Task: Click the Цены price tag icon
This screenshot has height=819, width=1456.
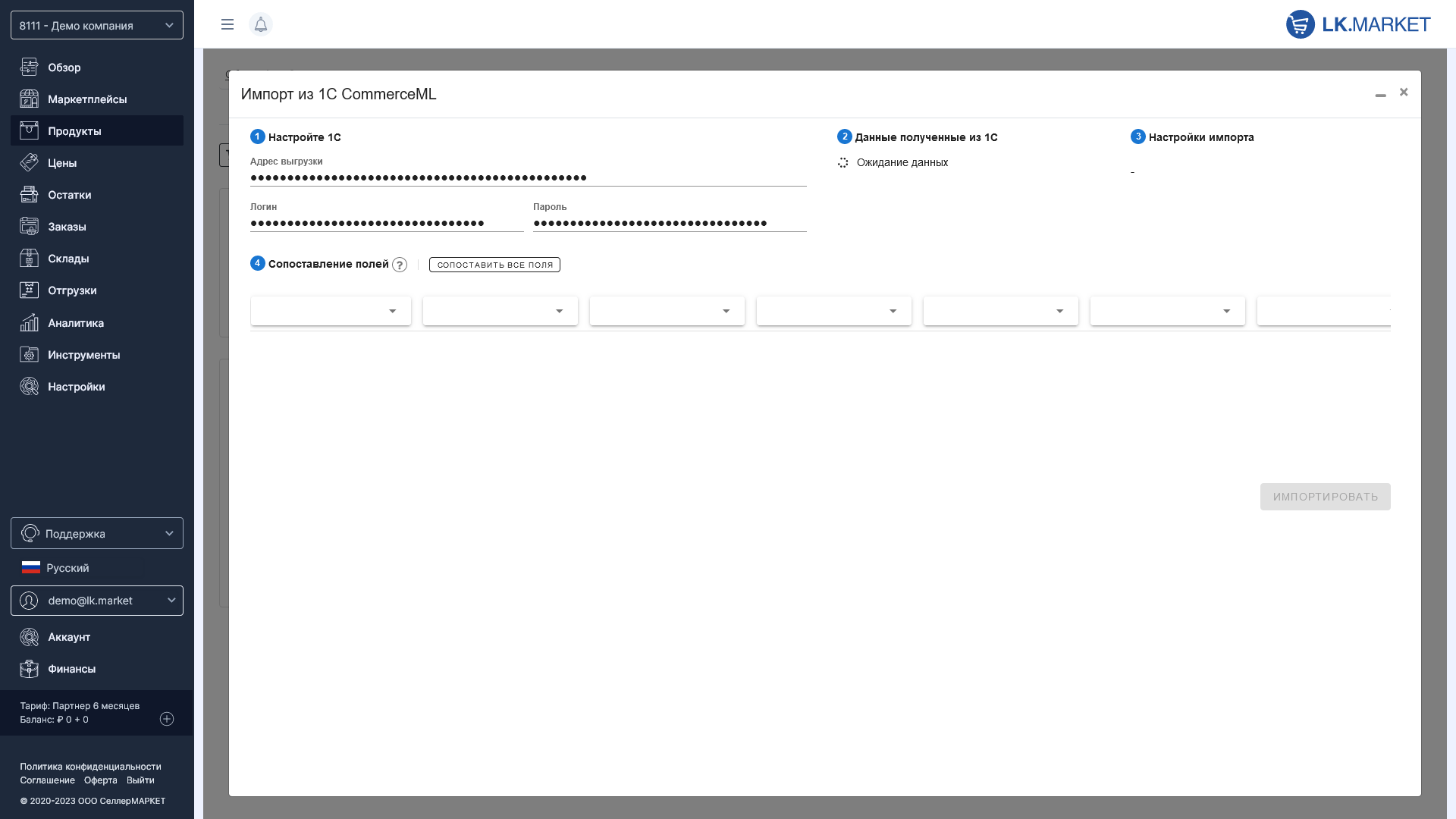Action: [x=29, y=163]
